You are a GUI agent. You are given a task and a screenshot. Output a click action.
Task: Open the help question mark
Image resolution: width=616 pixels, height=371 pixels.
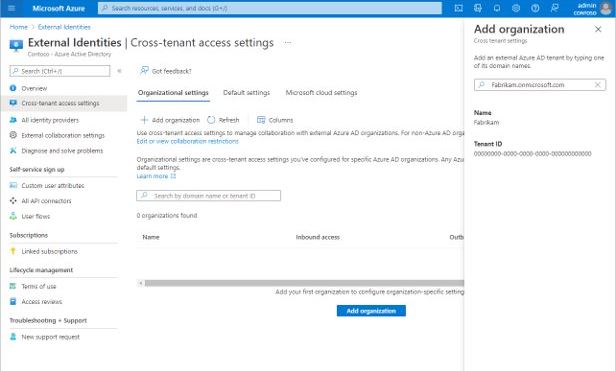535,8
